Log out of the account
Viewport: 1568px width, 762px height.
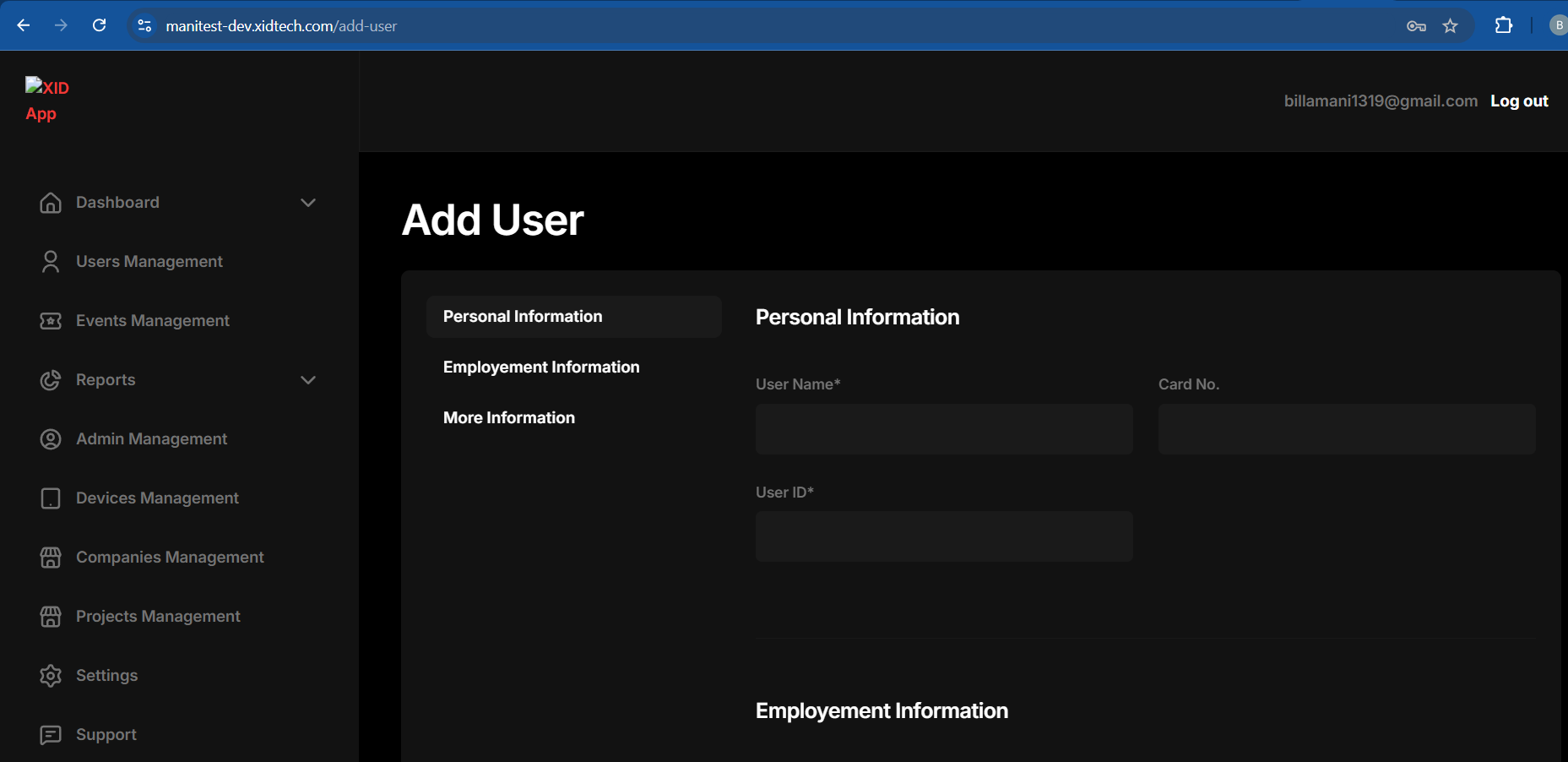click(x=1519, y=101)
